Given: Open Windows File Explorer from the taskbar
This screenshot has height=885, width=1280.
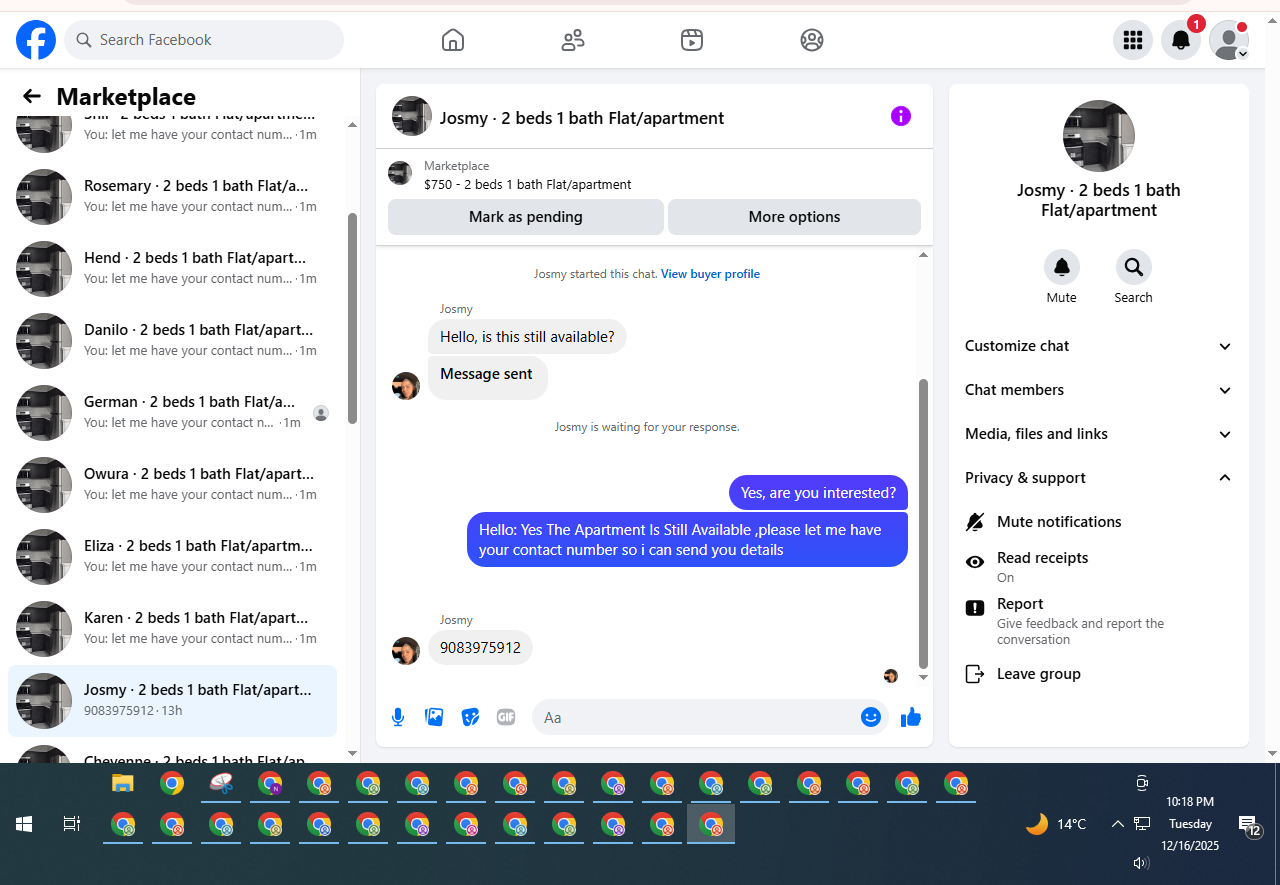Looking at the screenshot, I should click(122, 784).
